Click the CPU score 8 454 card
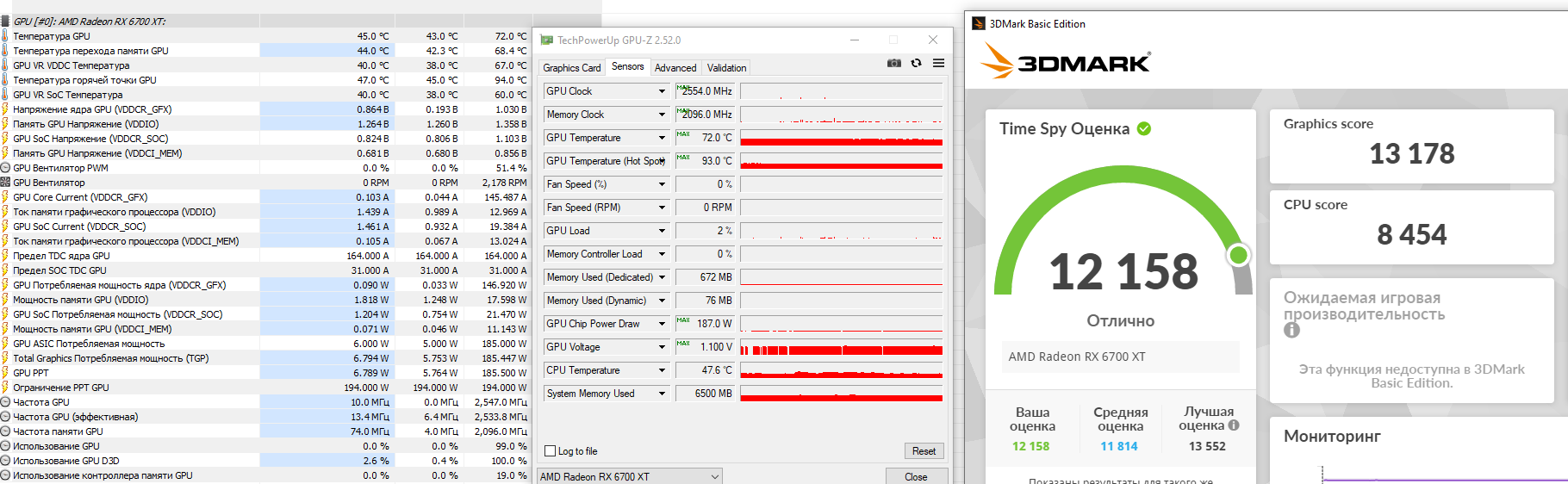 tap(1411, 227)
